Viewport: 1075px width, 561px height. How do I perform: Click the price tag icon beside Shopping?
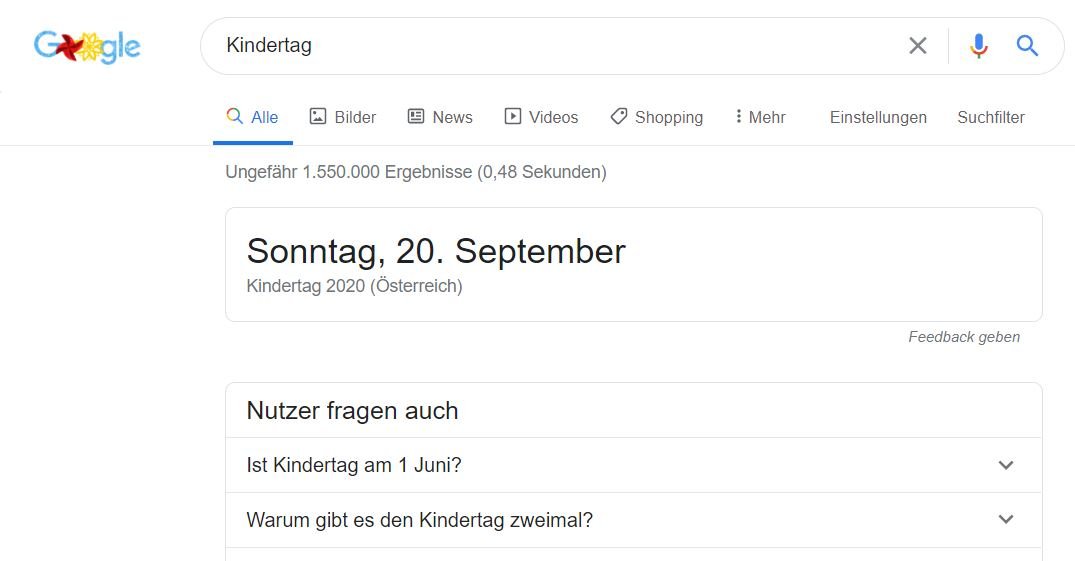point(619,117)
